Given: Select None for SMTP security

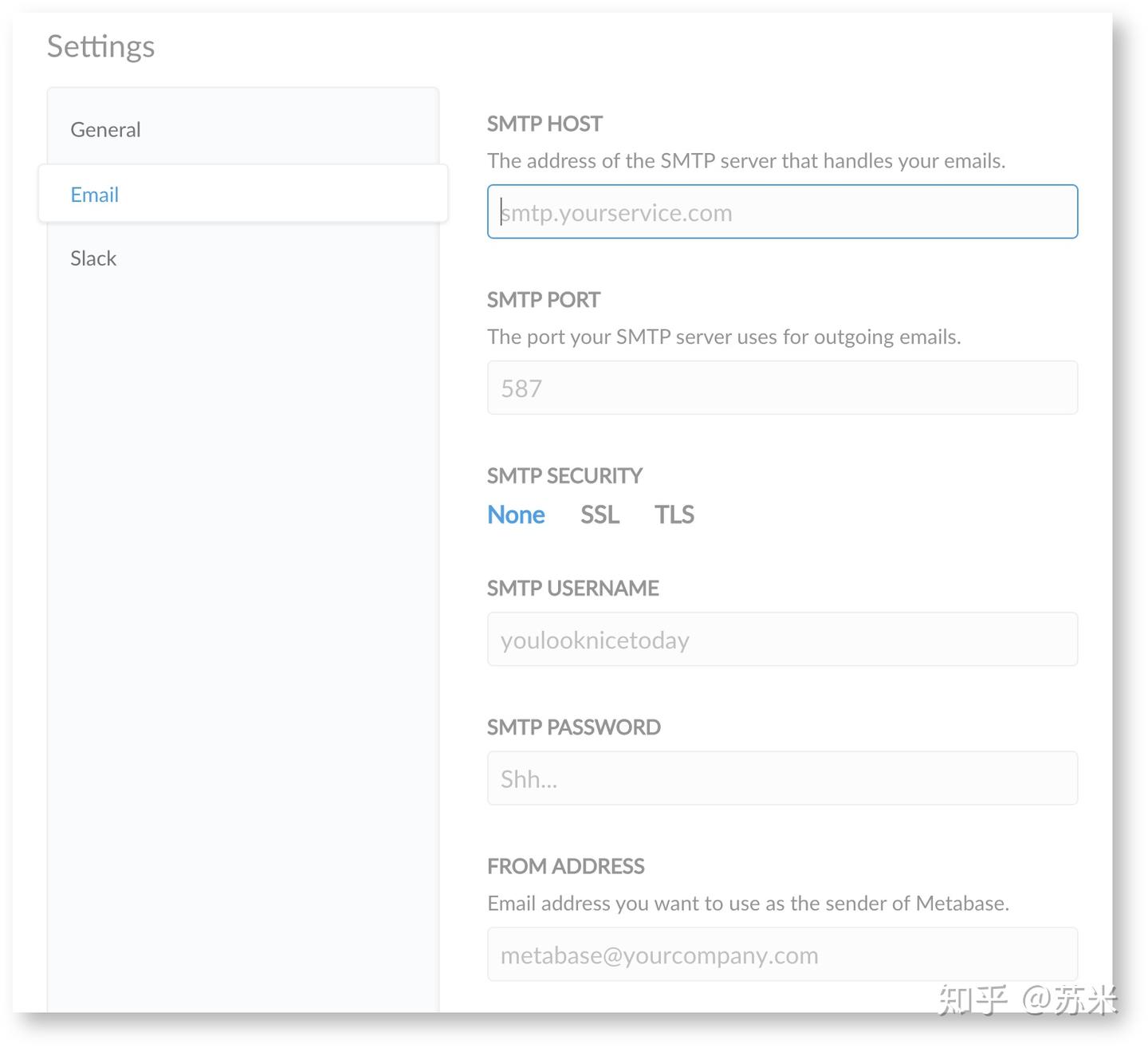Looking at the screenshot, I should point(516,515).
